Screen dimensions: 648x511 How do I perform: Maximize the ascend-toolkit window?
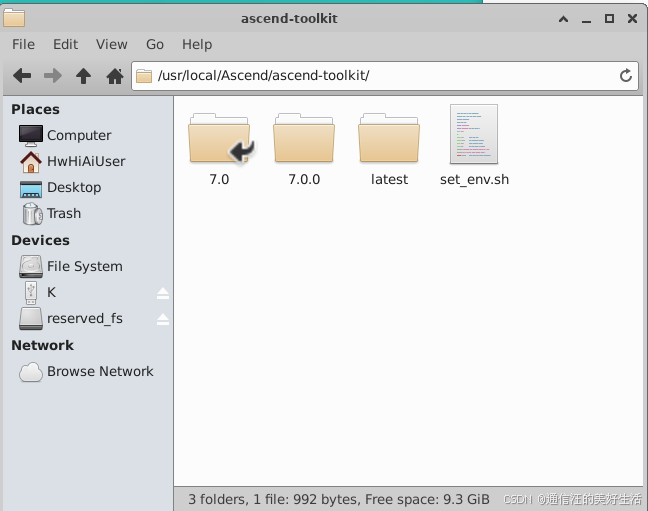pyautogui.click(x=609, y=19)
